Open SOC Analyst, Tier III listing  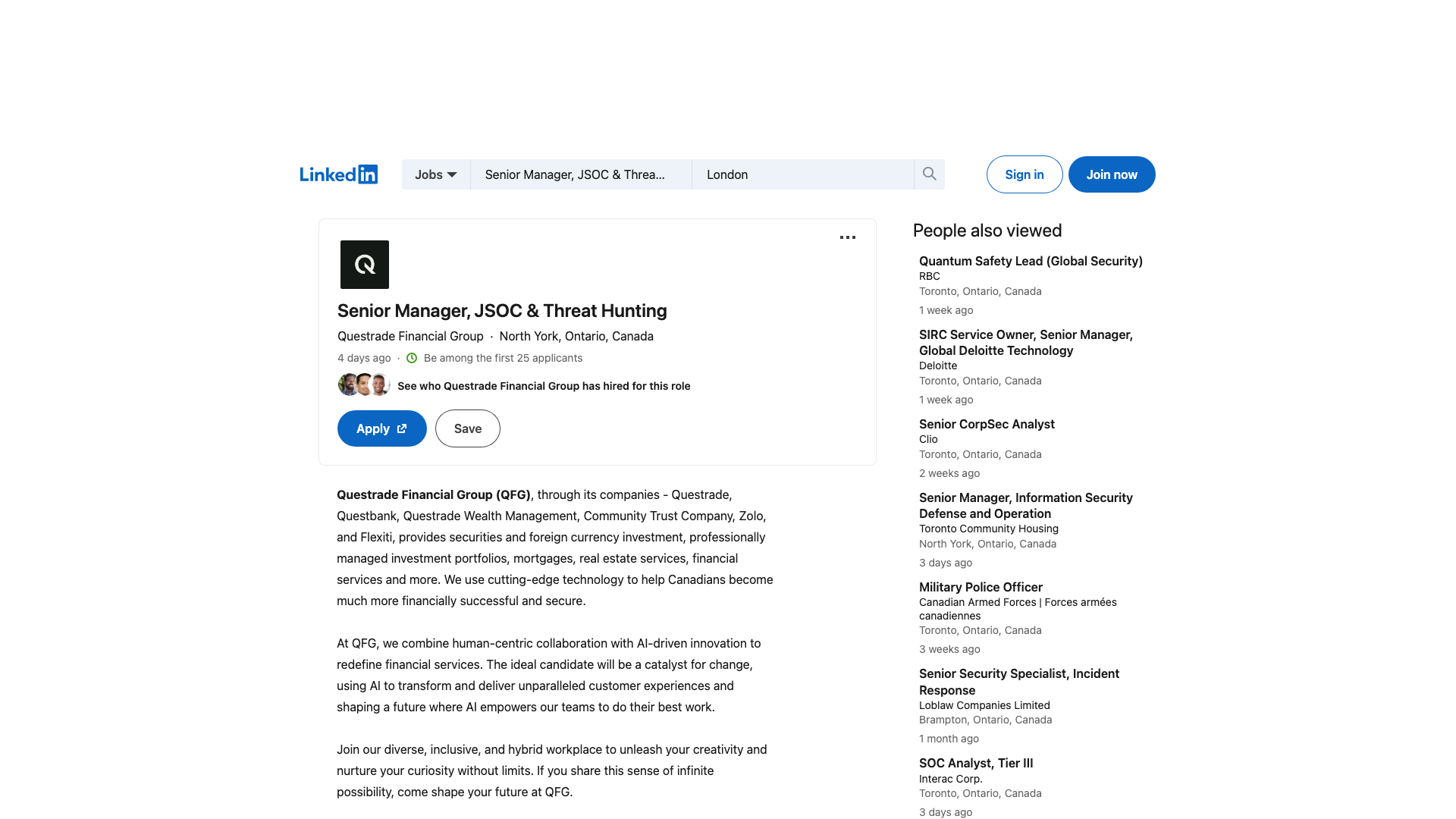pos(976,763)
